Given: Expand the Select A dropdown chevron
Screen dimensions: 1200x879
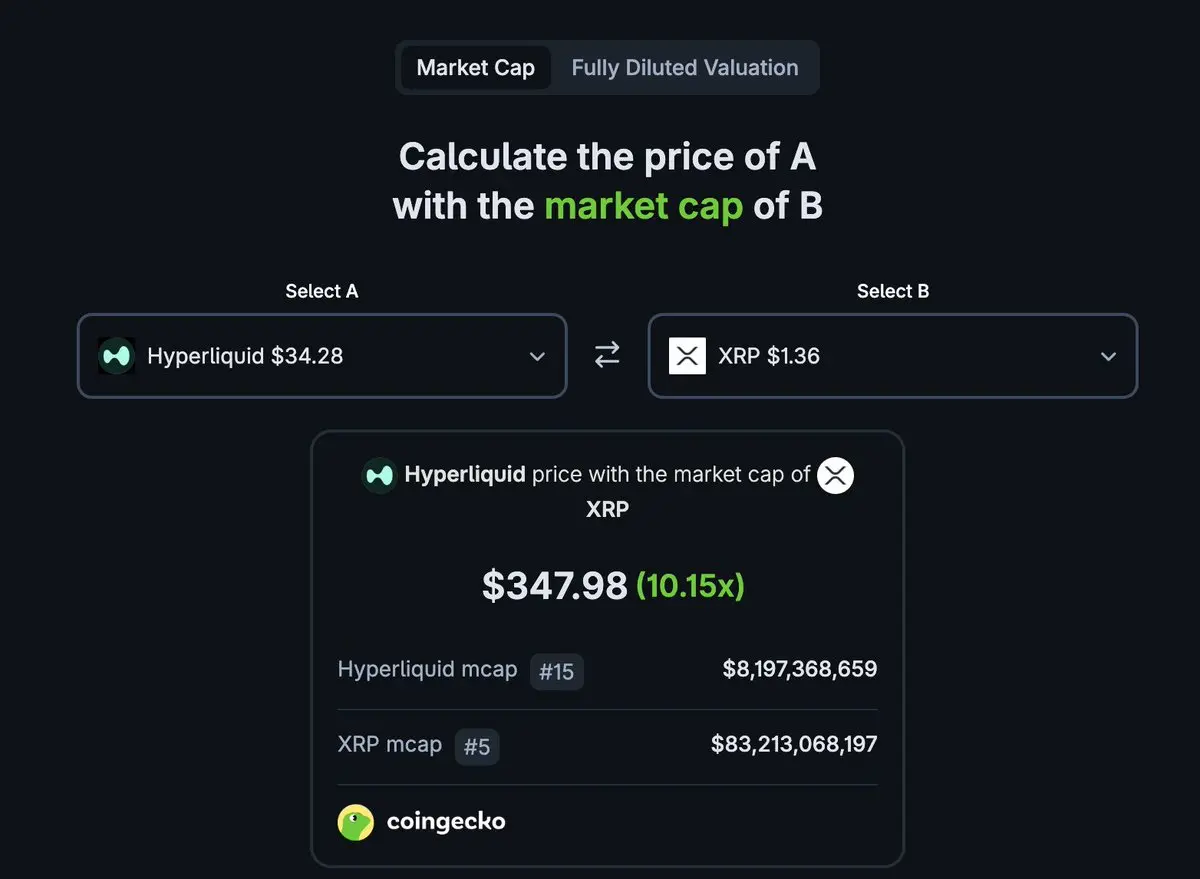Looking at the screenshot, I should (537, 357).
